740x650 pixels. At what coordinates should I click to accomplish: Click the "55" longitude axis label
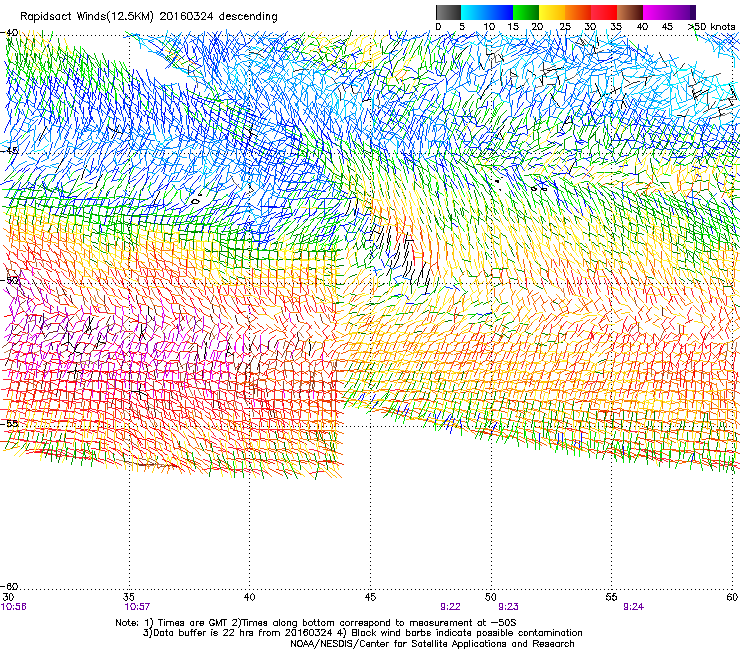click(x=611, y=597)
